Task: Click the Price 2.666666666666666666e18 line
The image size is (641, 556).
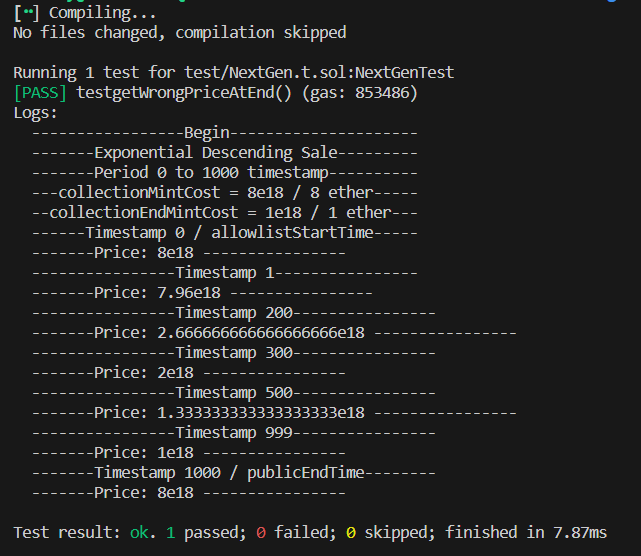Action: pyautogui.click(x=274, y=333)
